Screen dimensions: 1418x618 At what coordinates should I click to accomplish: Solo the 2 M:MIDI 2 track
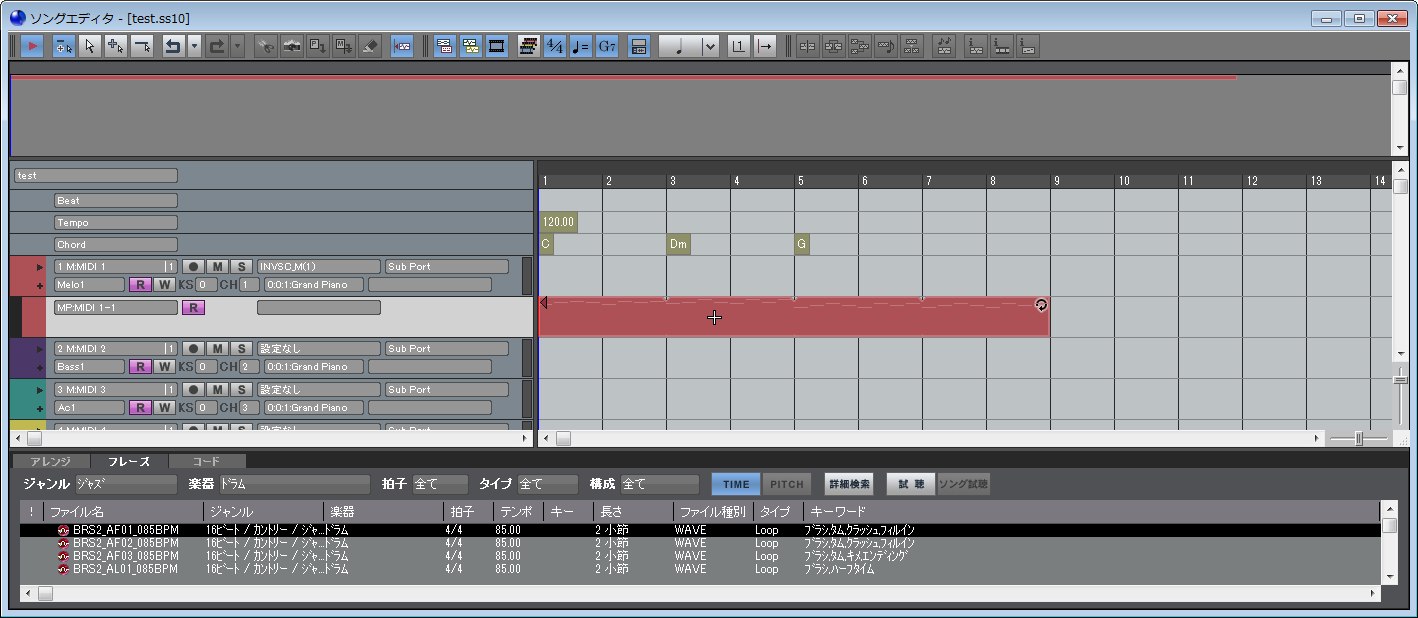240,348
